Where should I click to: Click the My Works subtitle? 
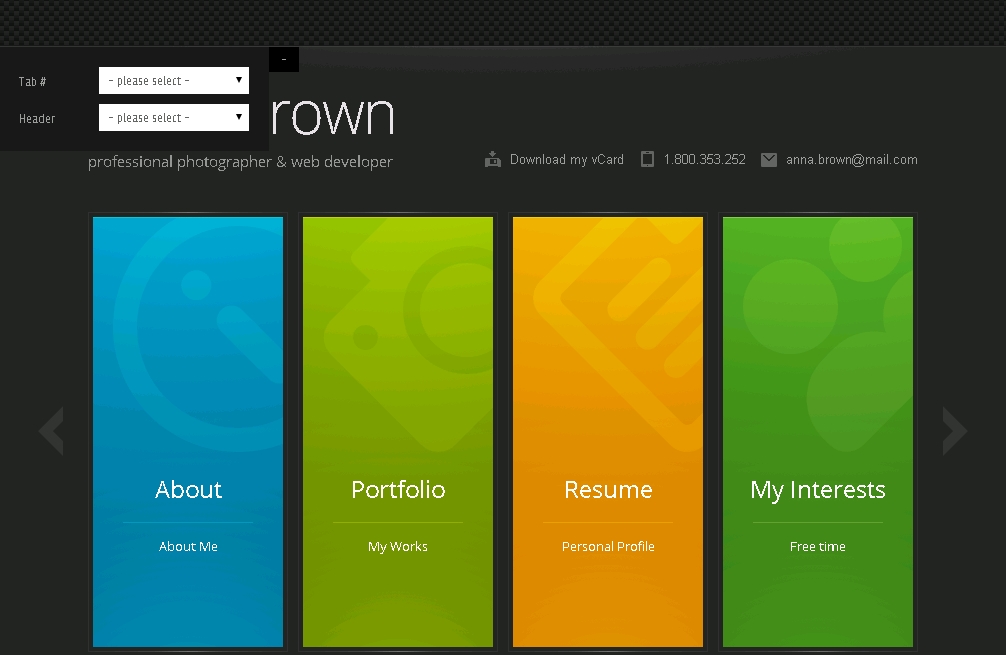[397, 547]
